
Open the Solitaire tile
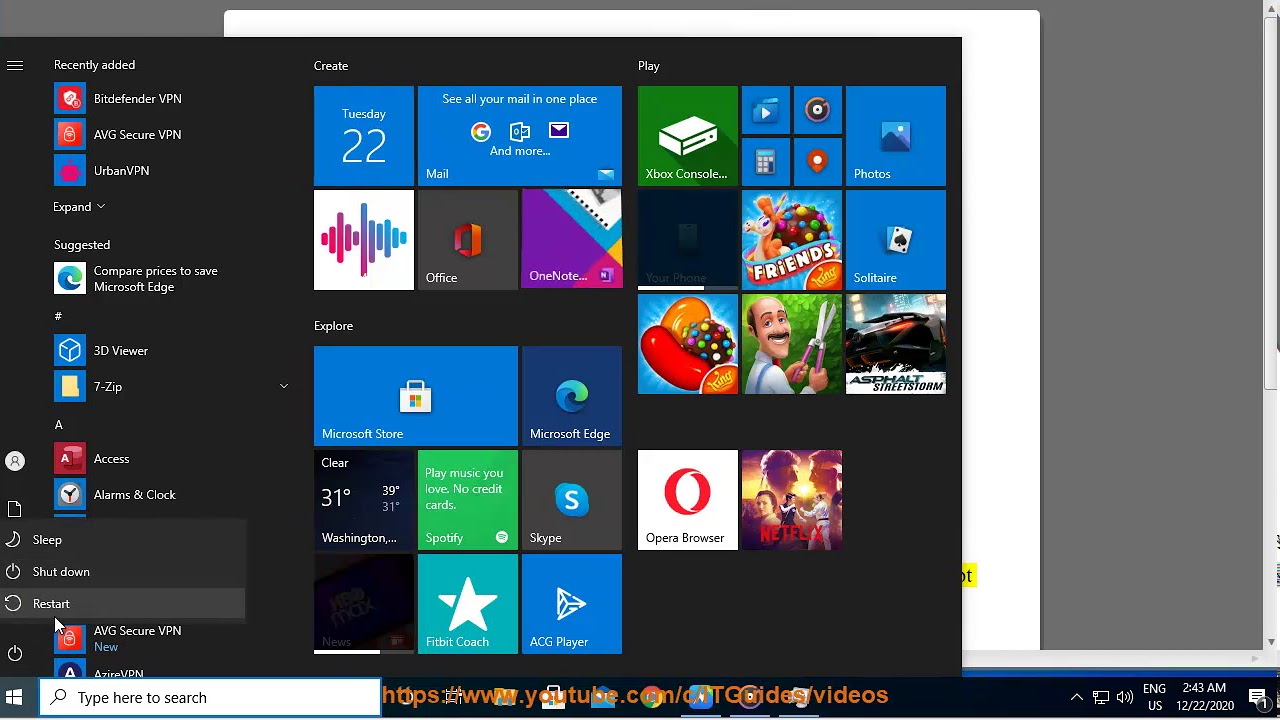click(x=896, y=240)
